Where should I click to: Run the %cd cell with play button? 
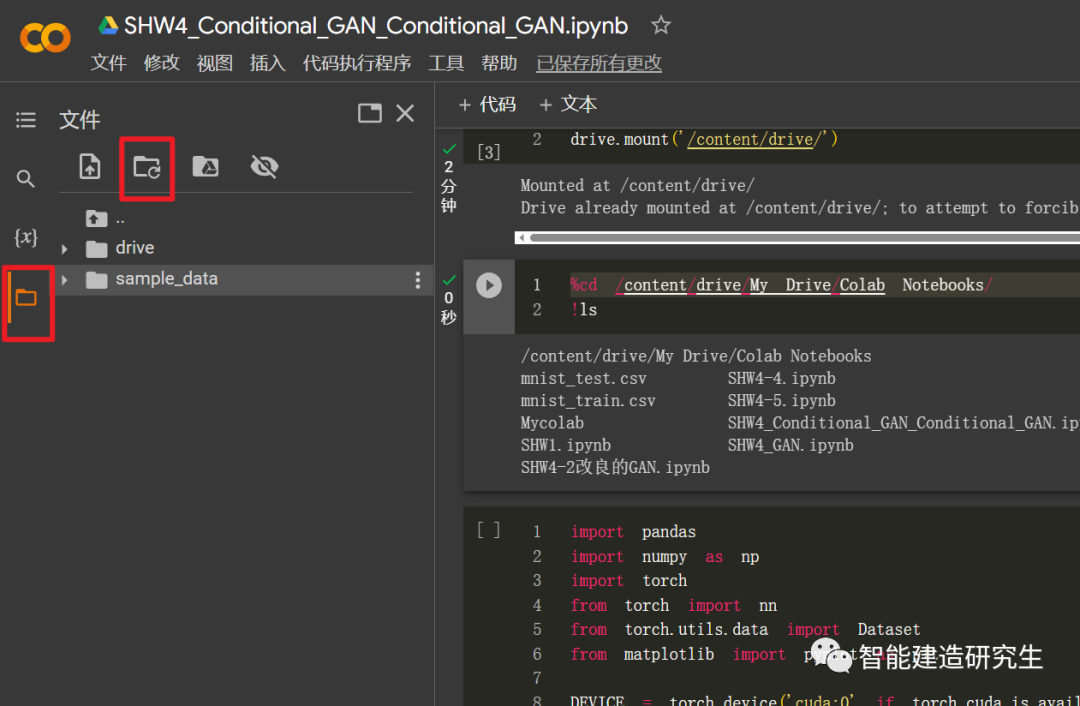tap(489, 285)
